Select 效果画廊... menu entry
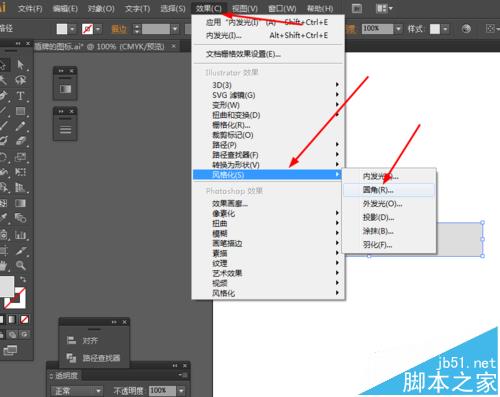 coord(268,203)
